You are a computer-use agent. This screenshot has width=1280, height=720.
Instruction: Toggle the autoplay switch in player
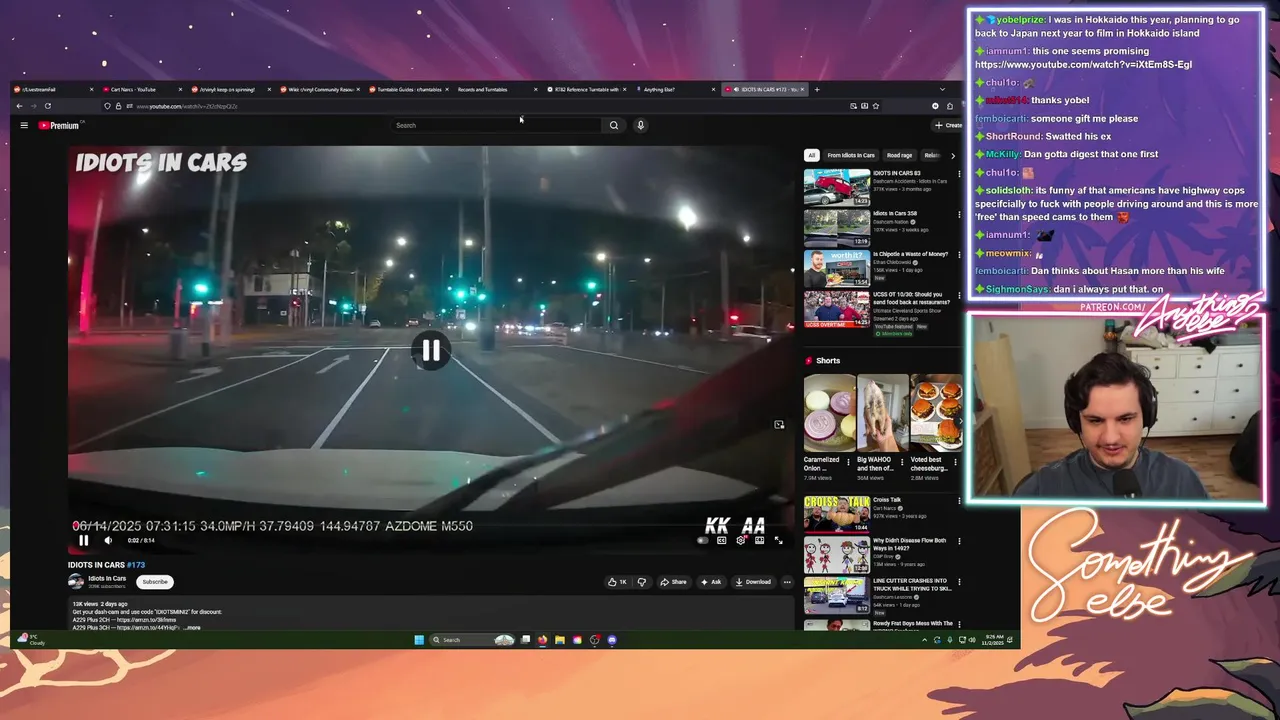click(x=702, y=540)
